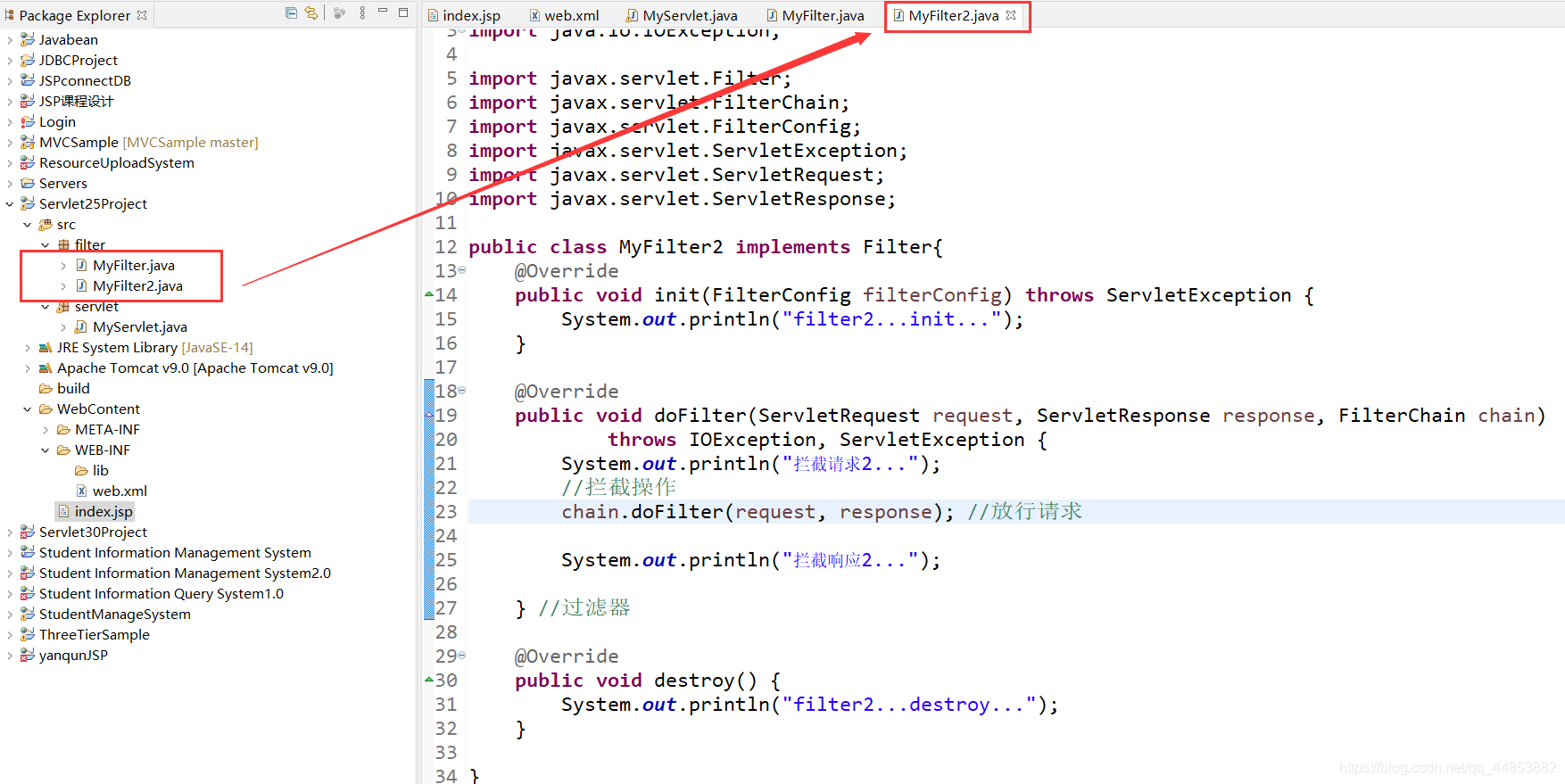Select MyFilter.java label in filter package

(134, 266)
